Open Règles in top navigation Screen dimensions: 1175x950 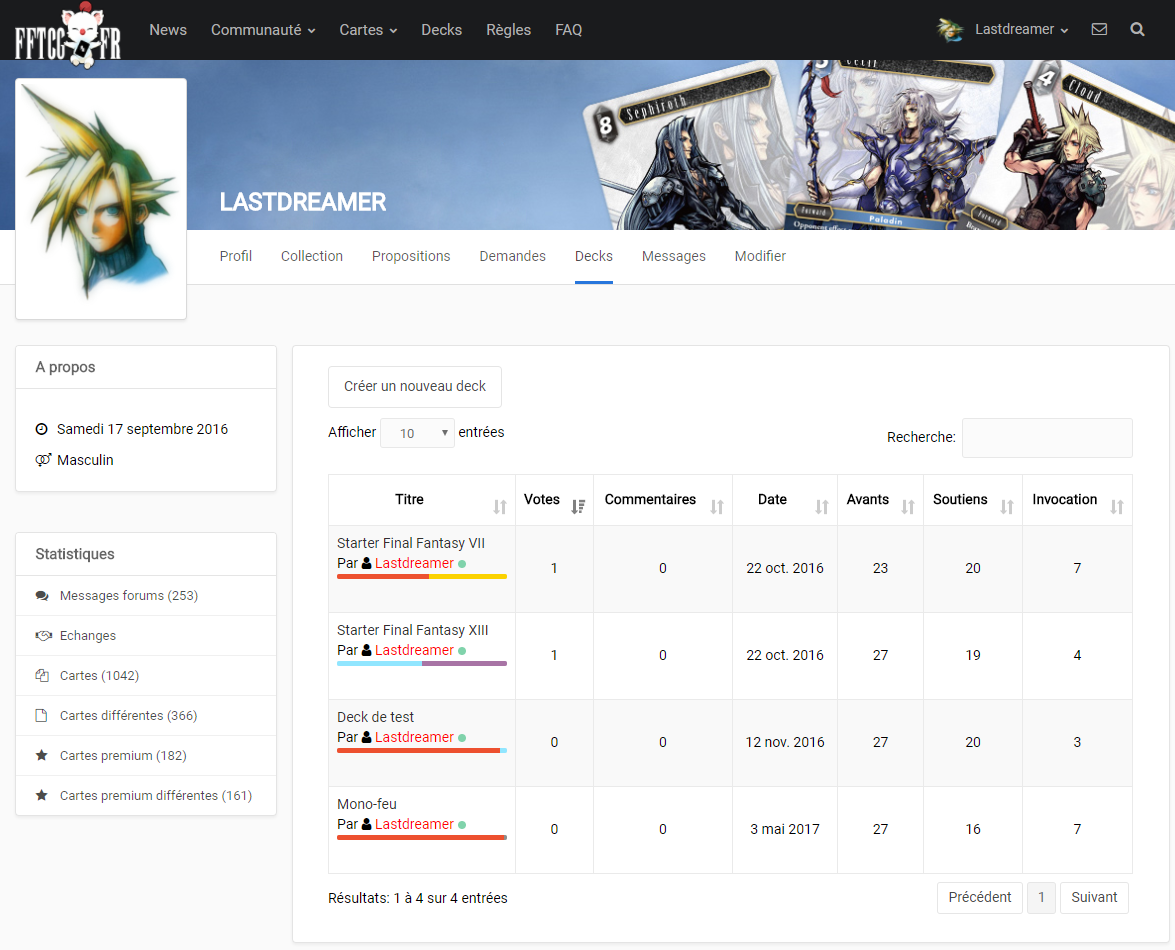click(x=508, y=30)
